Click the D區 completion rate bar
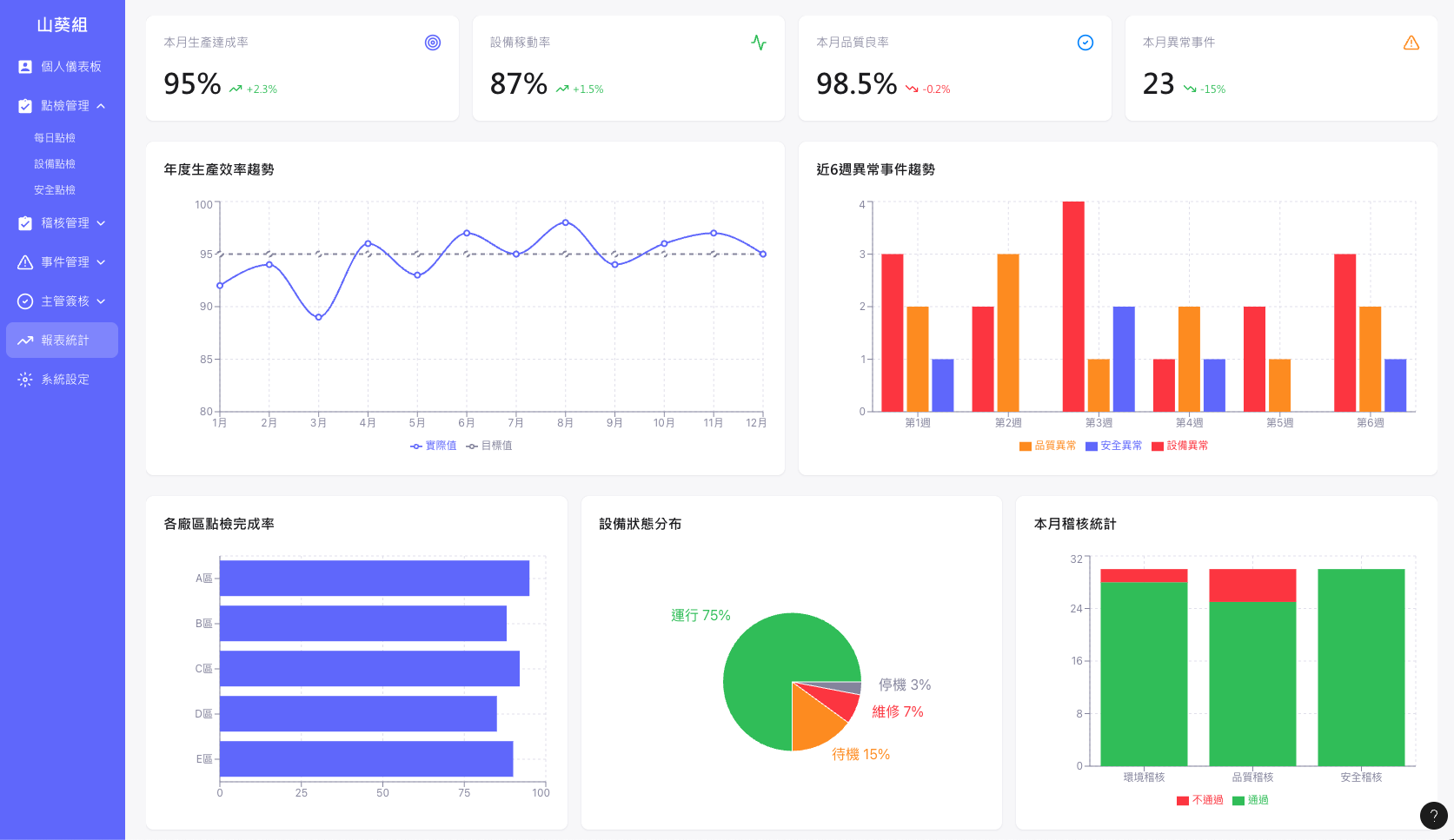The image size is (1454, 840). pyautogui.click(x=358, y=714)
